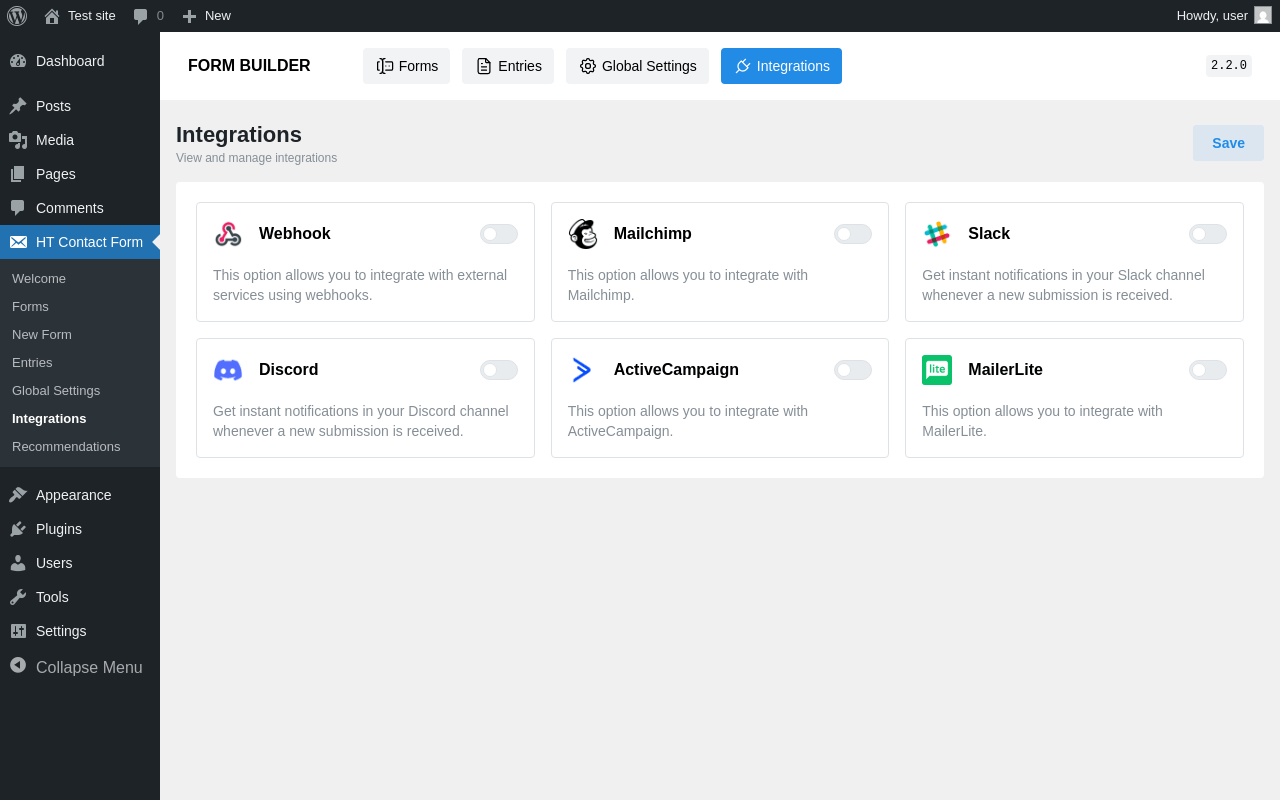This screenshot has width=1280, height=800.
Task: Click the Collapse Menu arrow icon
Action: click(18, 665)
